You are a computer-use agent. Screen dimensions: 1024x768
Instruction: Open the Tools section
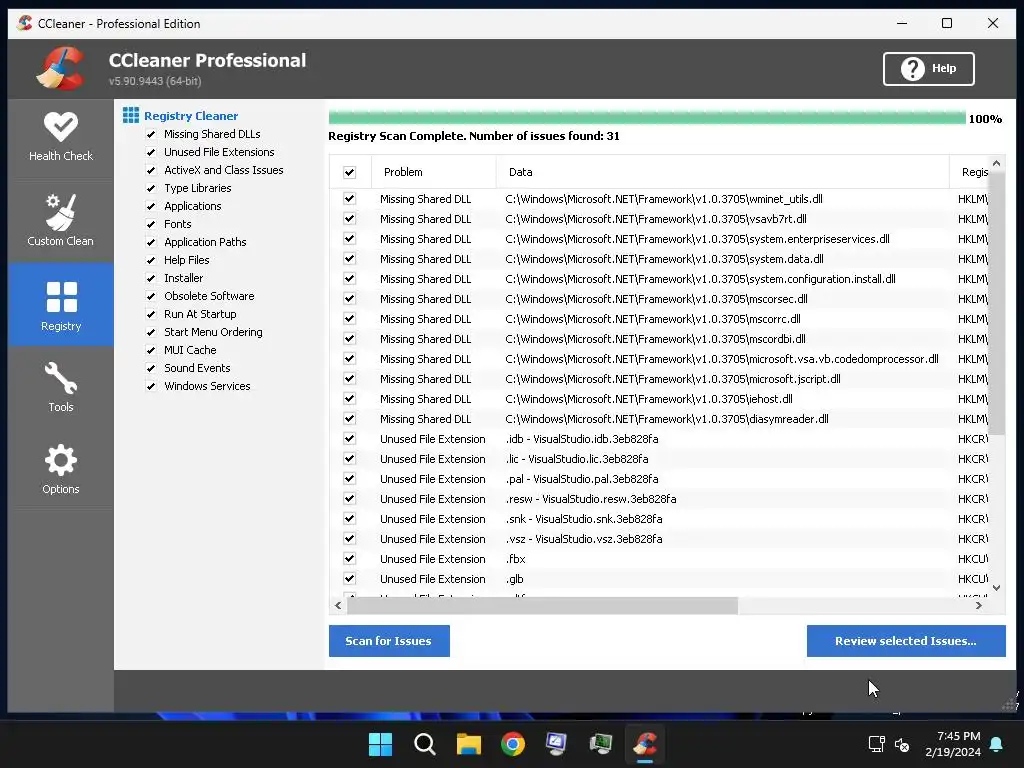pos(61,387)
